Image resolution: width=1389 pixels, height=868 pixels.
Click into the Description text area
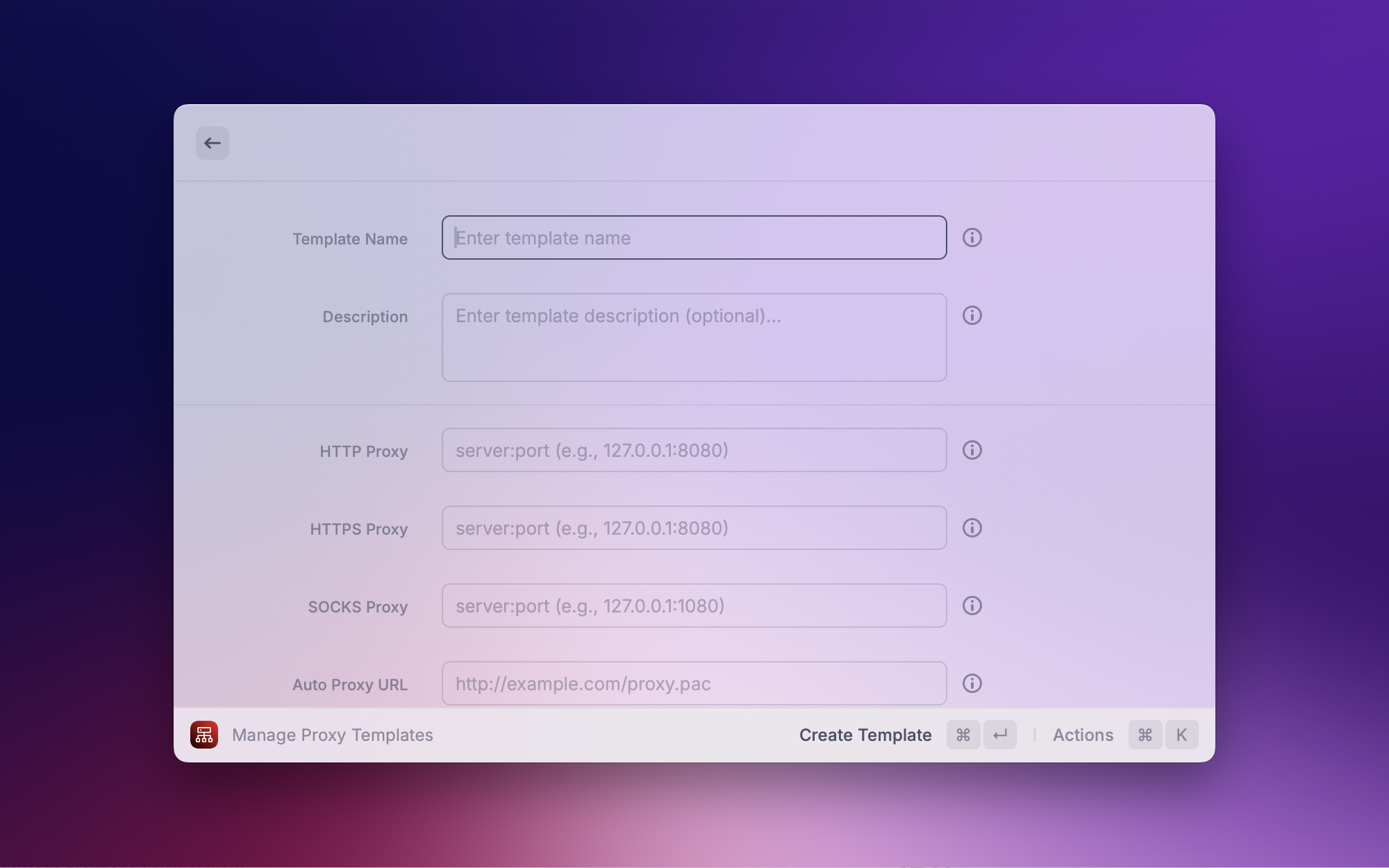coord(693,337)
